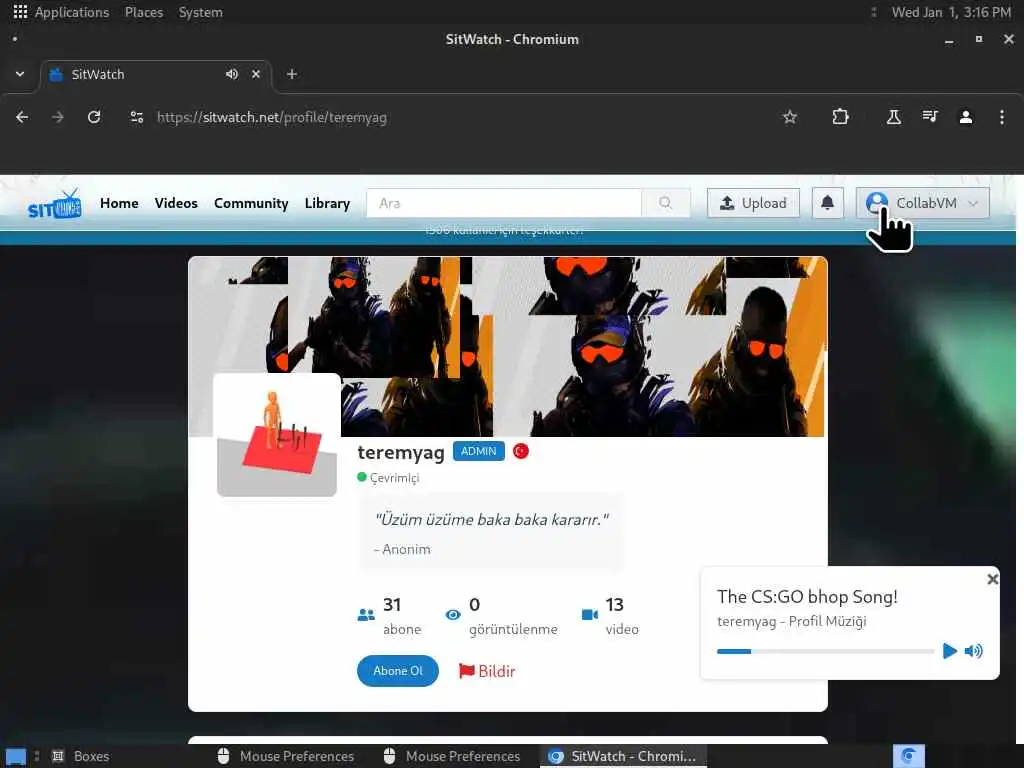Screen dimensions: 1024x768
Task: Click the Upload button
Action: tap(753, 203)
